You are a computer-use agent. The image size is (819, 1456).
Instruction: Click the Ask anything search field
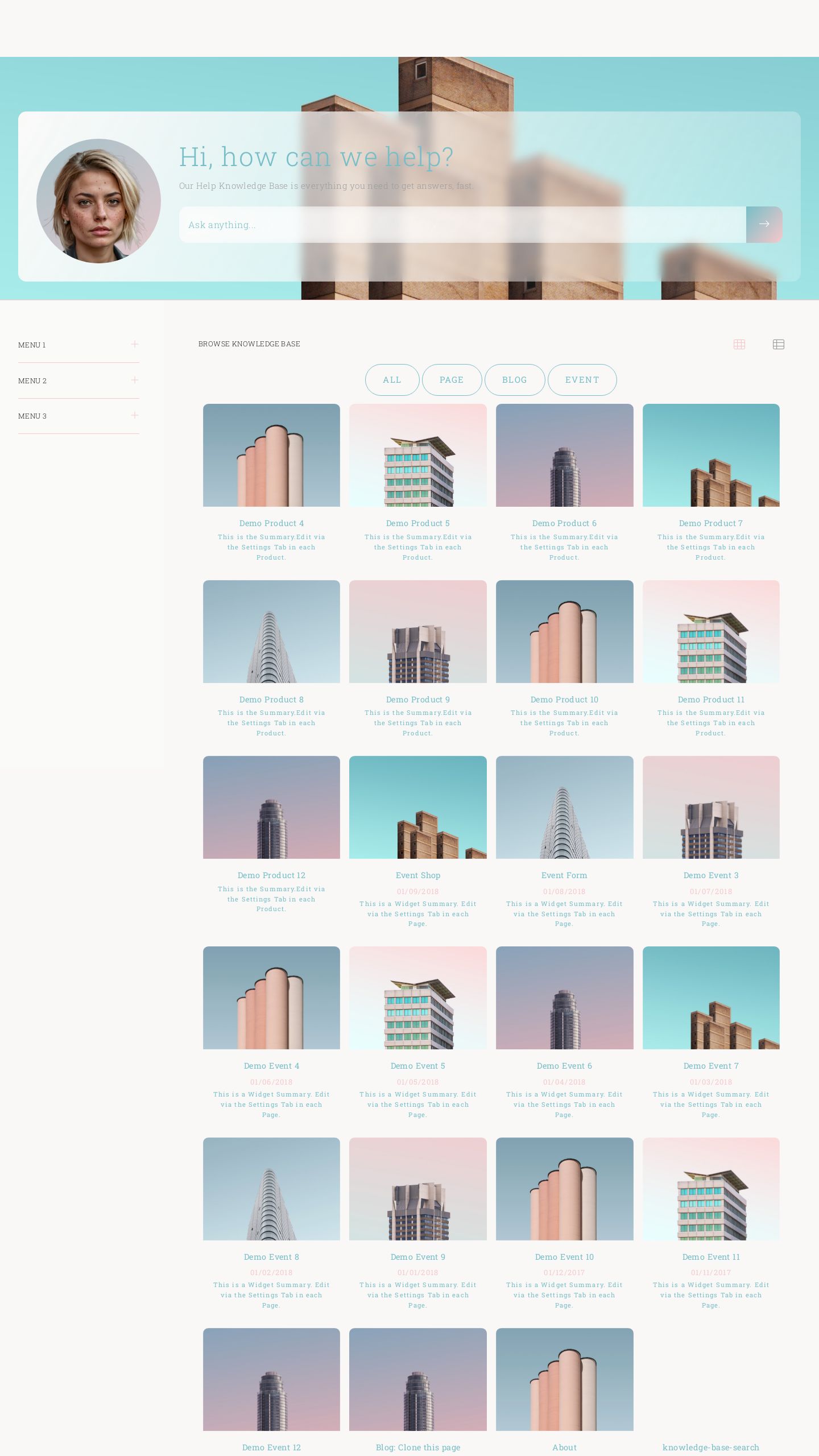click(x=462, y=225)
